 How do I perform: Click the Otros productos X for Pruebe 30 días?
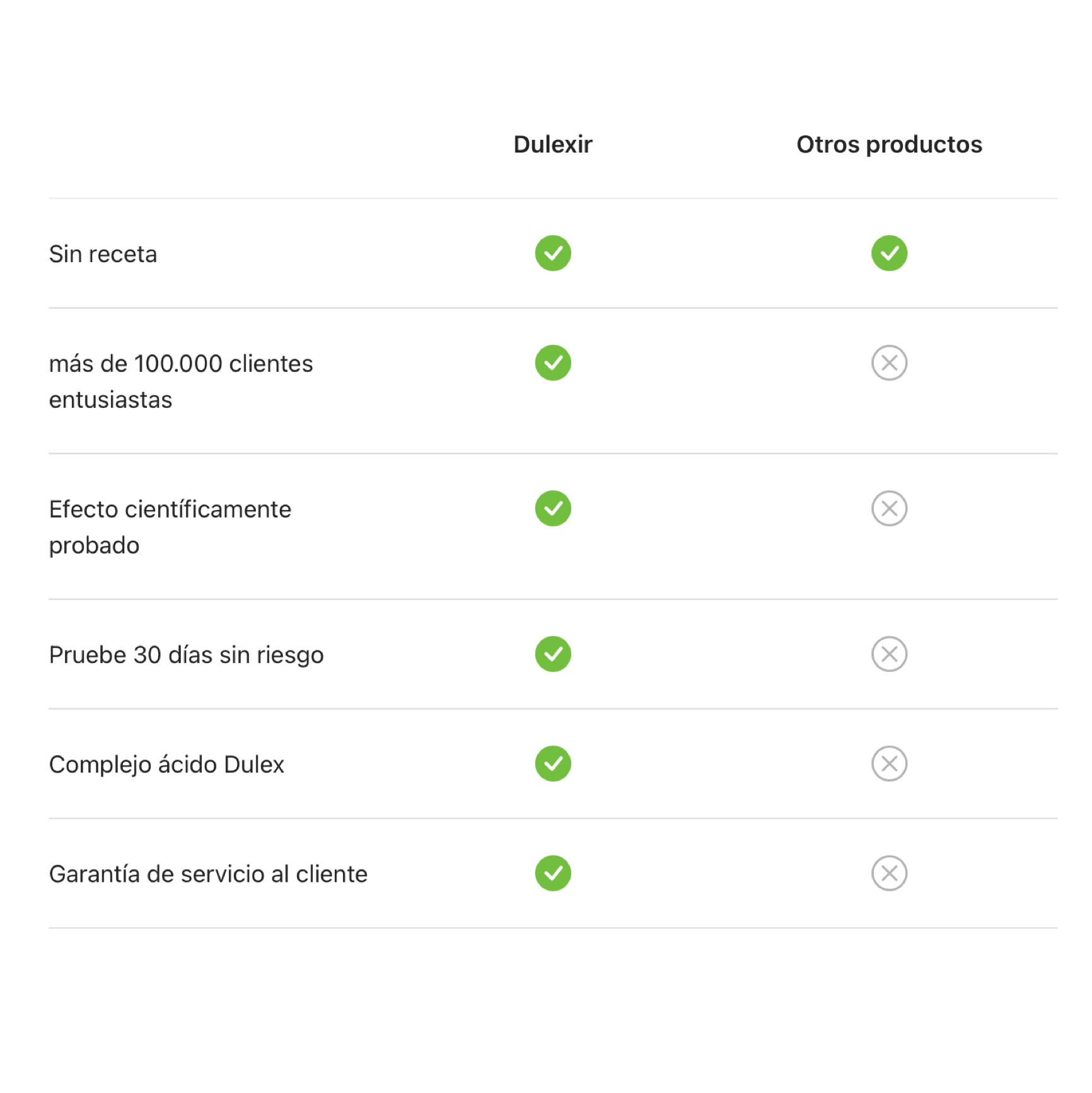[889, 654]
